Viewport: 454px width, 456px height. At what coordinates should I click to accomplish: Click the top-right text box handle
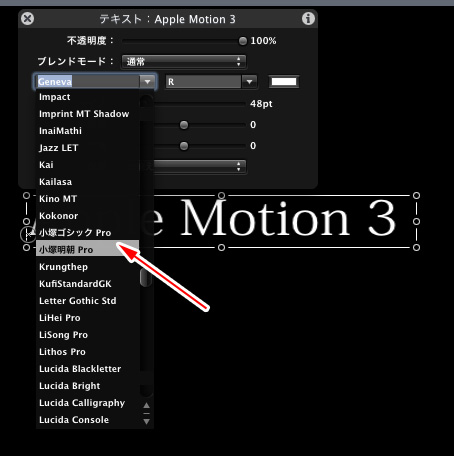click(x=416, y=196)
